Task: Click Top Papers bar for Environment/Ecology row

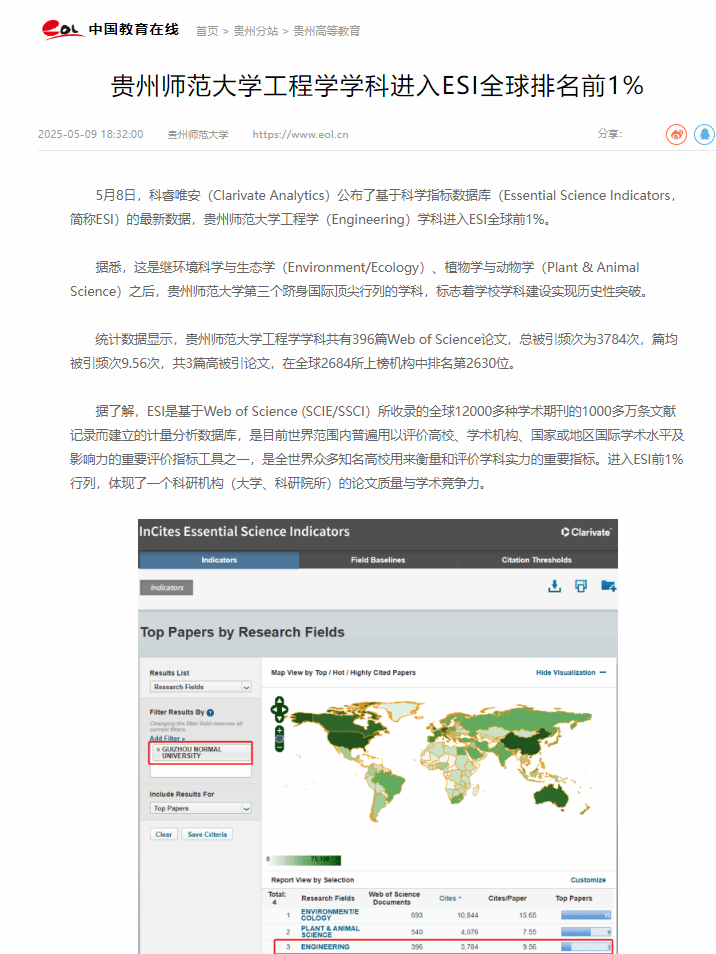Action: pyautogui.click(x=586, y=915)
